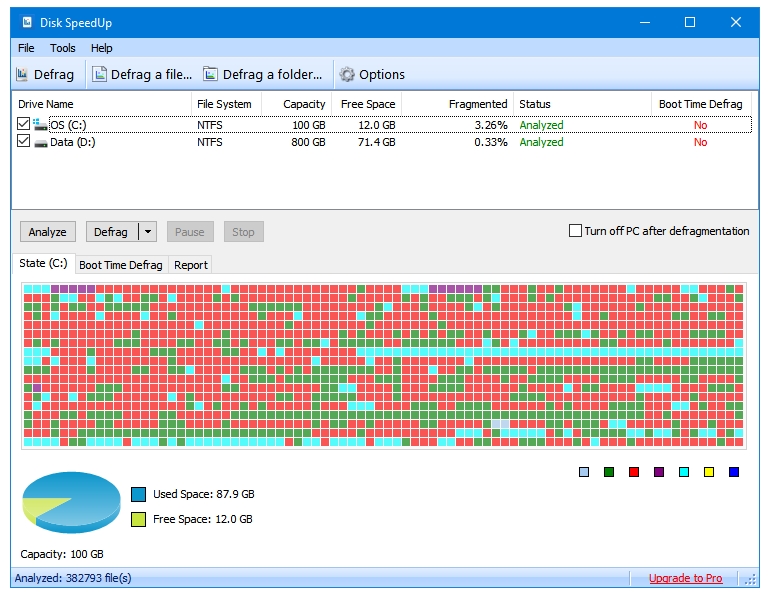Click Analyzed: 382793 file(s) status text
This screenshot has width=769, height=596.
click(x=73, y=578)
